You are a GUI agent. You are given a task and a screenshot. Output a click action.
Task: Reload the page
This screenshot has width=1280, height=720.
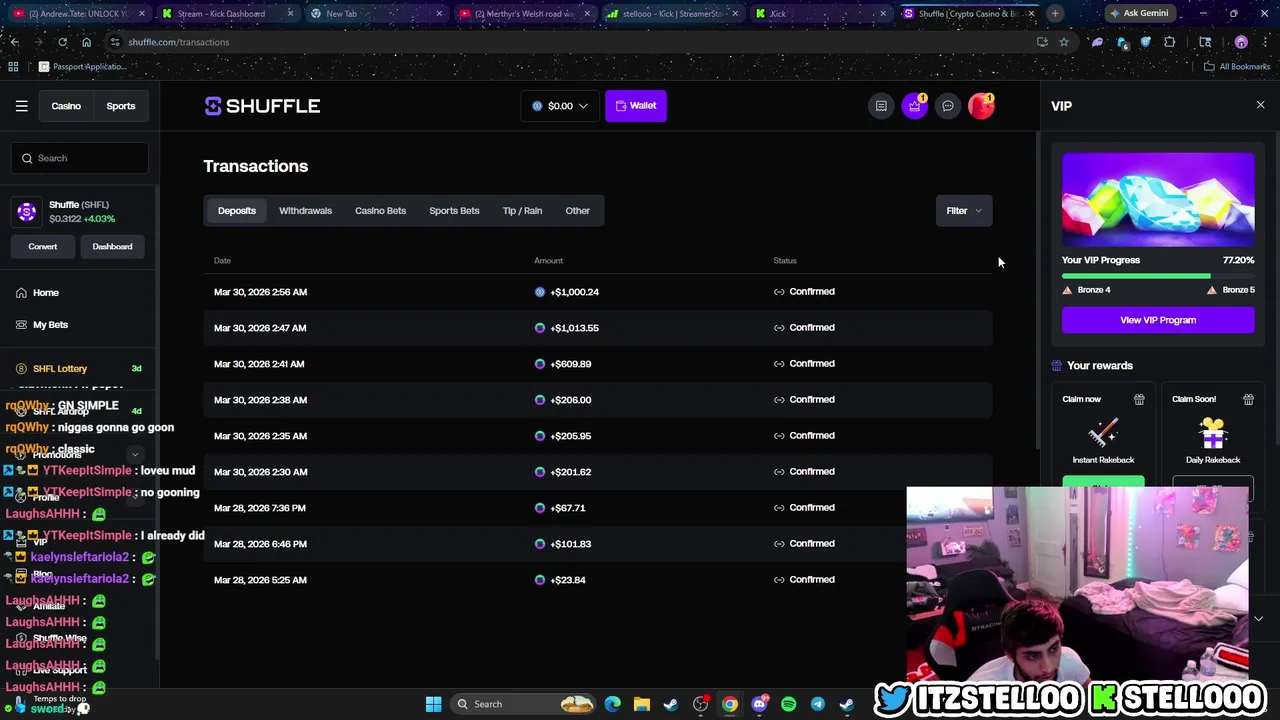62,42
